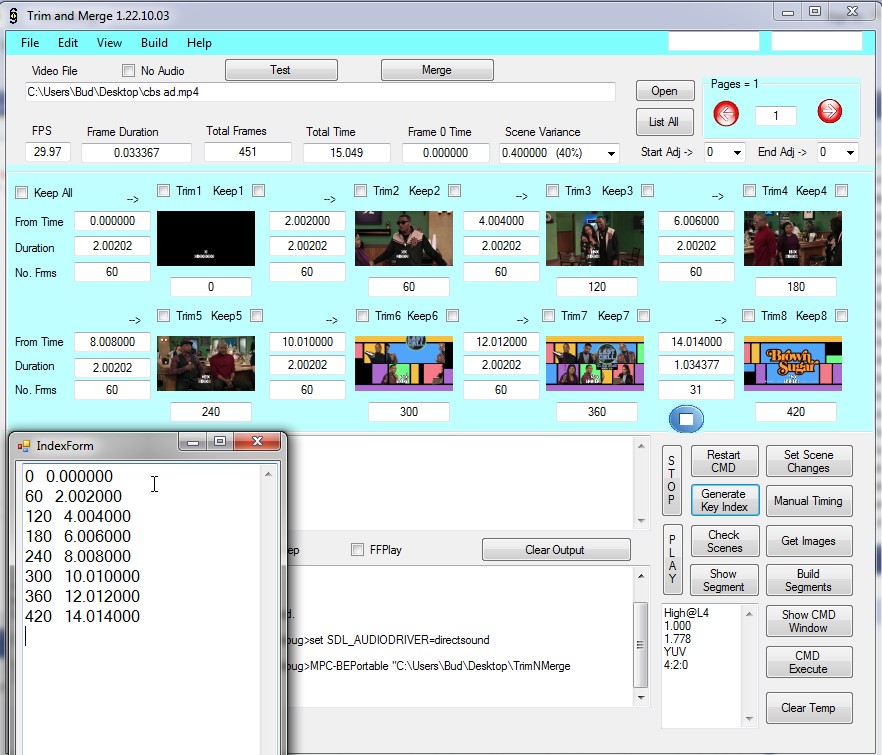Check the Keep All checkbox
Screen dimensions: 882x755
[x=21, y=192]
